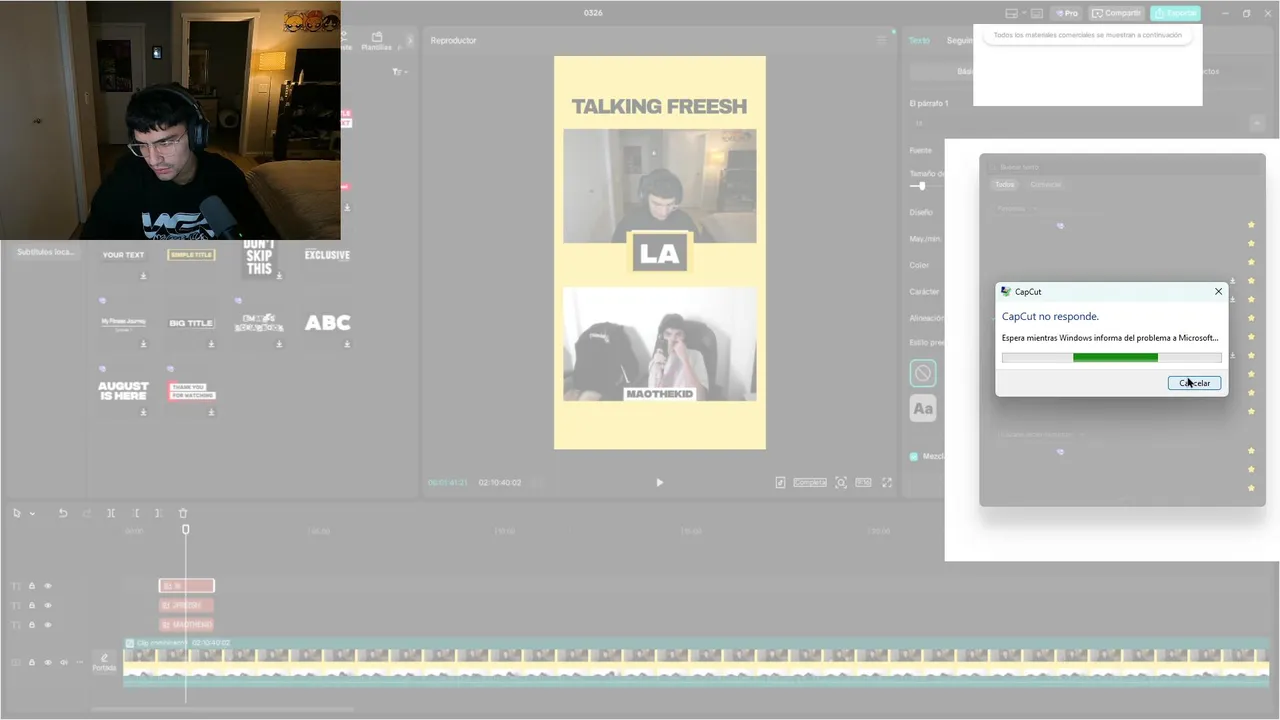This screenshot has height=720, width=1280.
Task: Play the preview in the Reproductor
Action: [x=659, y=482]
